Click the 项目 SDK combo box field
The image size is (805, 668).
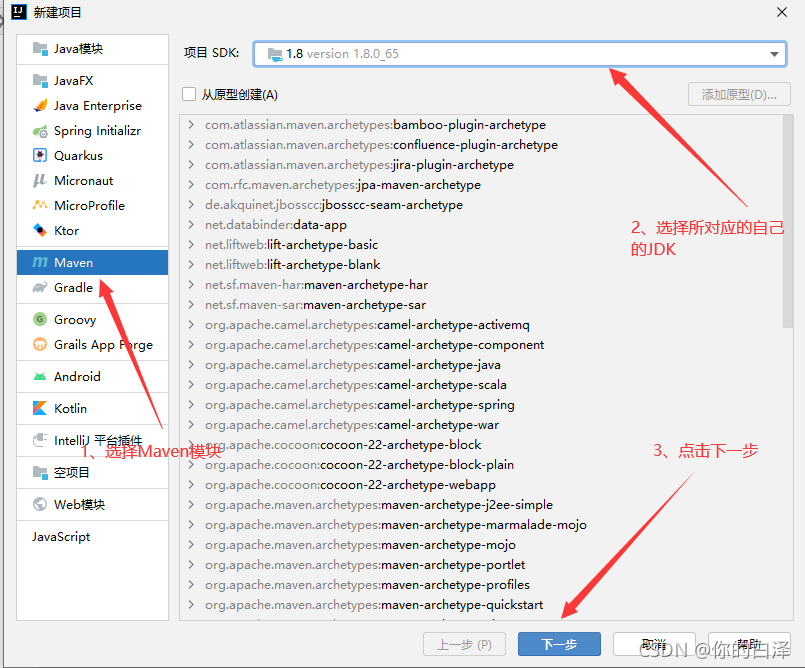tap(520, 54)
